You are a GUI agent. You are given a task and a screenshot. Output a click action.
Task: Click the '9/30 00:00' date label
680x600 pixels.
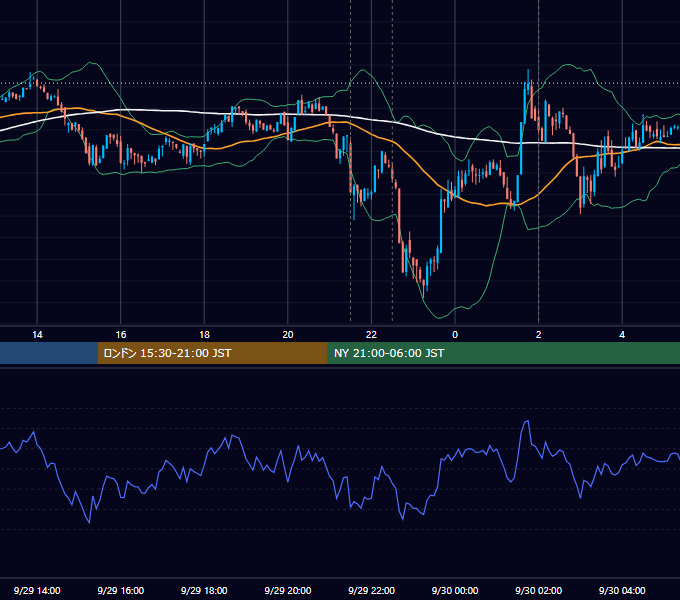[x=455, y=590]
